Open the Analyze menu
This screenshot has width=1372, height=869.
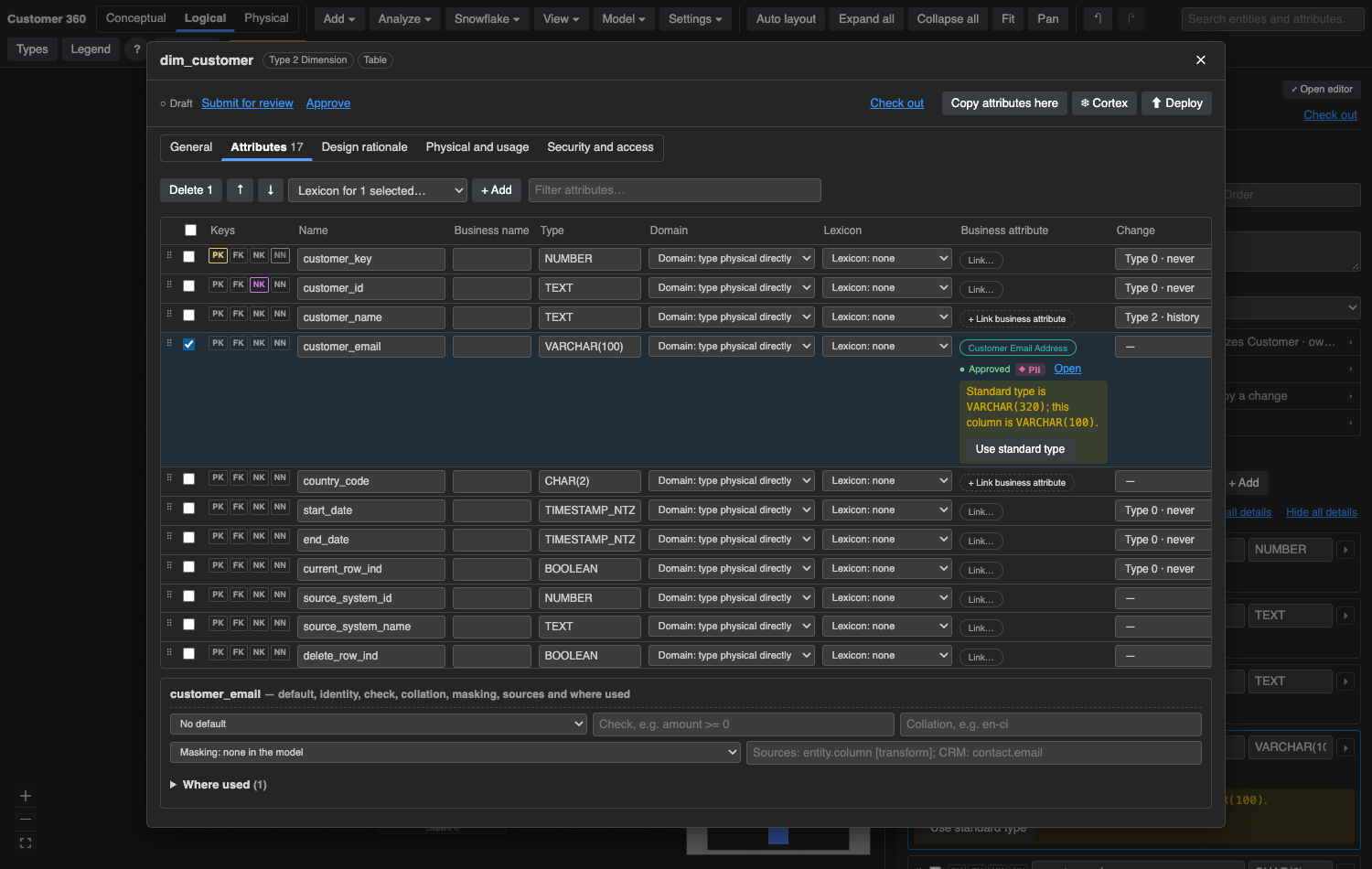404,18
